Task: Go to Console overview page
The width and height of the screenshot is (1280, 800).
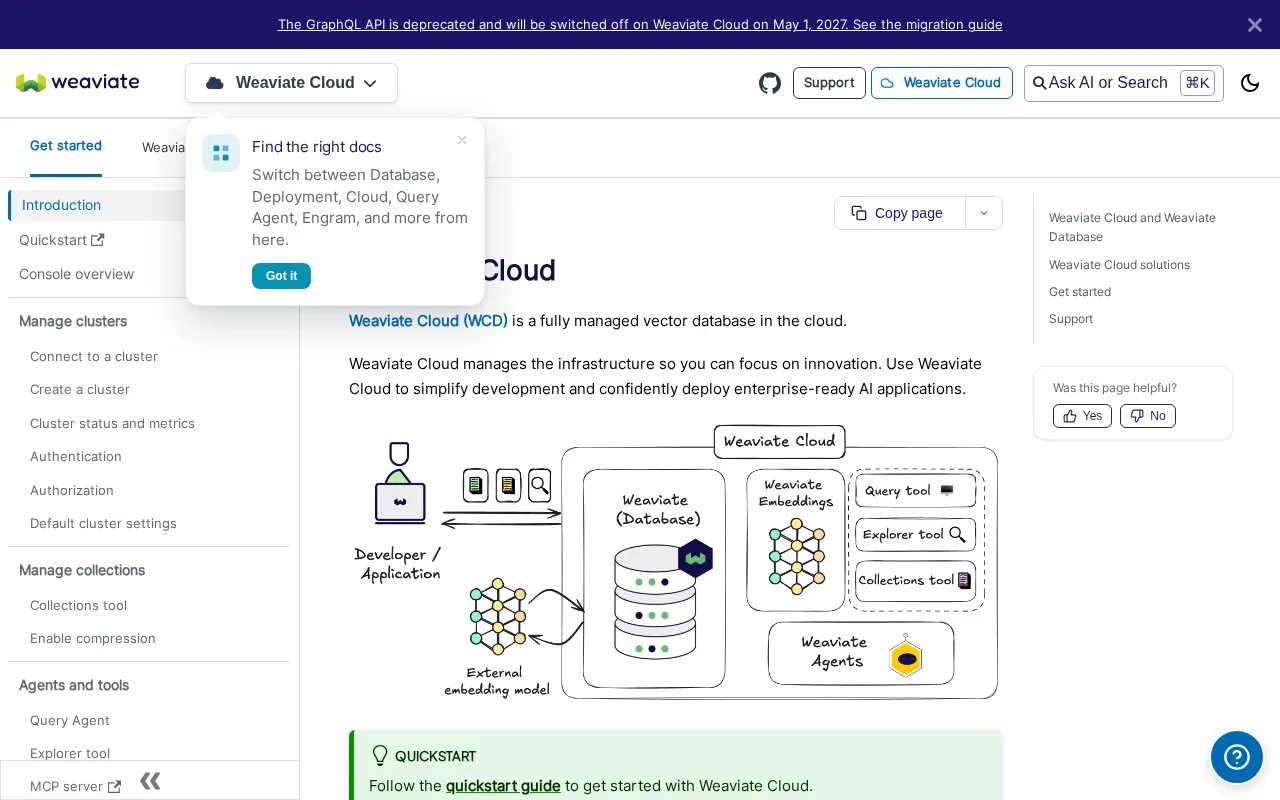Action: click(76, 274)
